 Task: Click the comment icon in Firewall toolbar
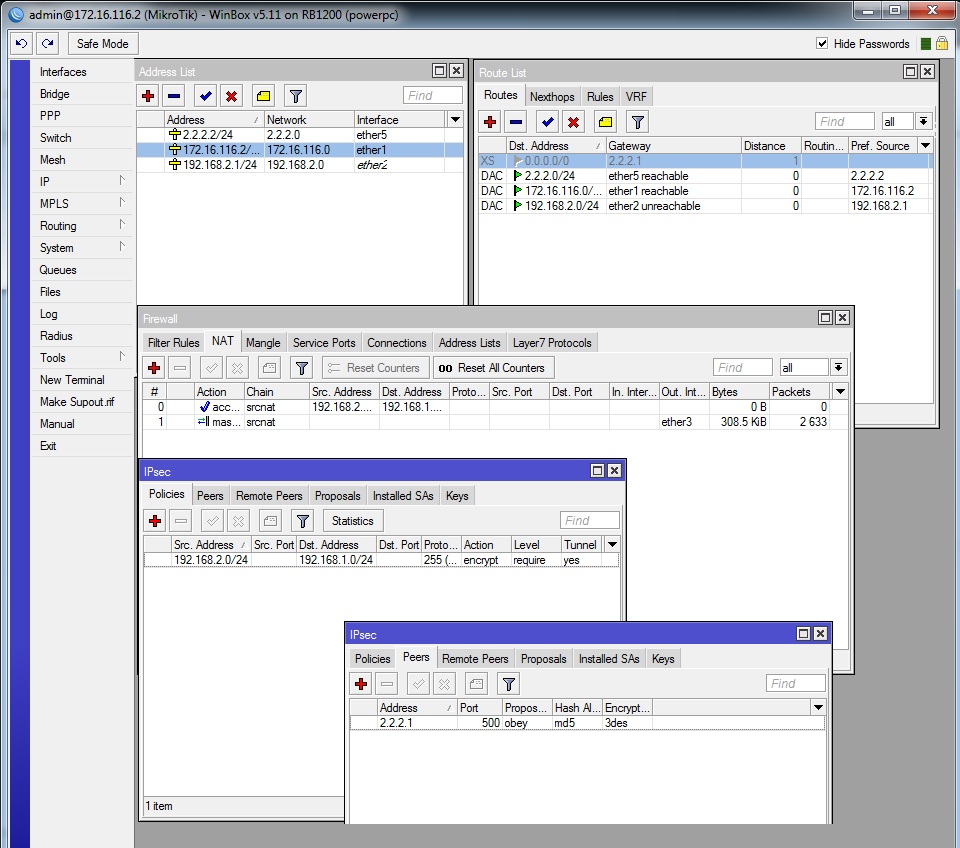click(x=269, y=368)
